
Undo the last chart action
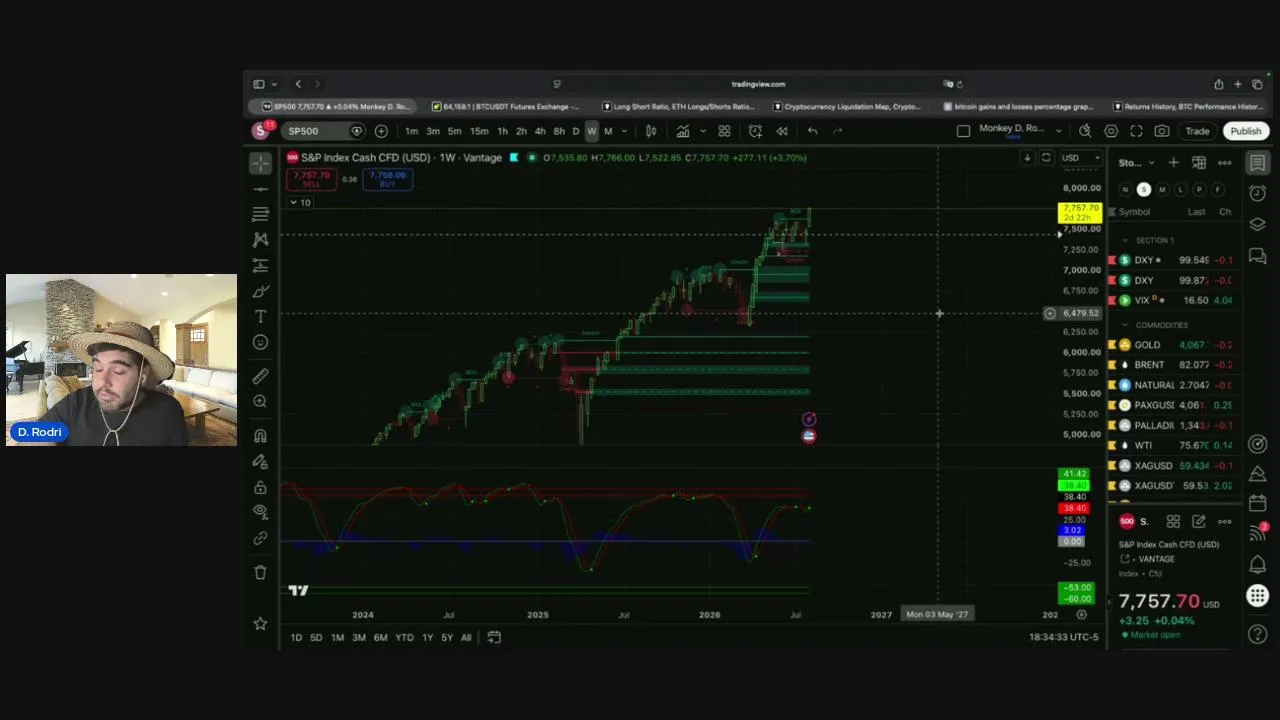[x=812, y=131]
